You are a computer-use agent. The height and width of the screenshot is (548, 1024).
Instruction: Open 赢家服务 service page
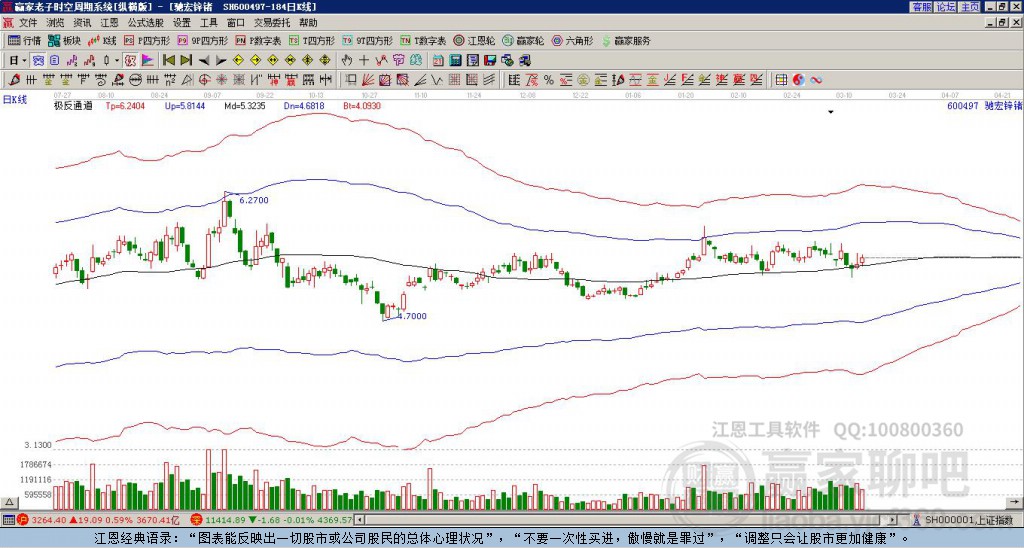[x=626, y=40]
